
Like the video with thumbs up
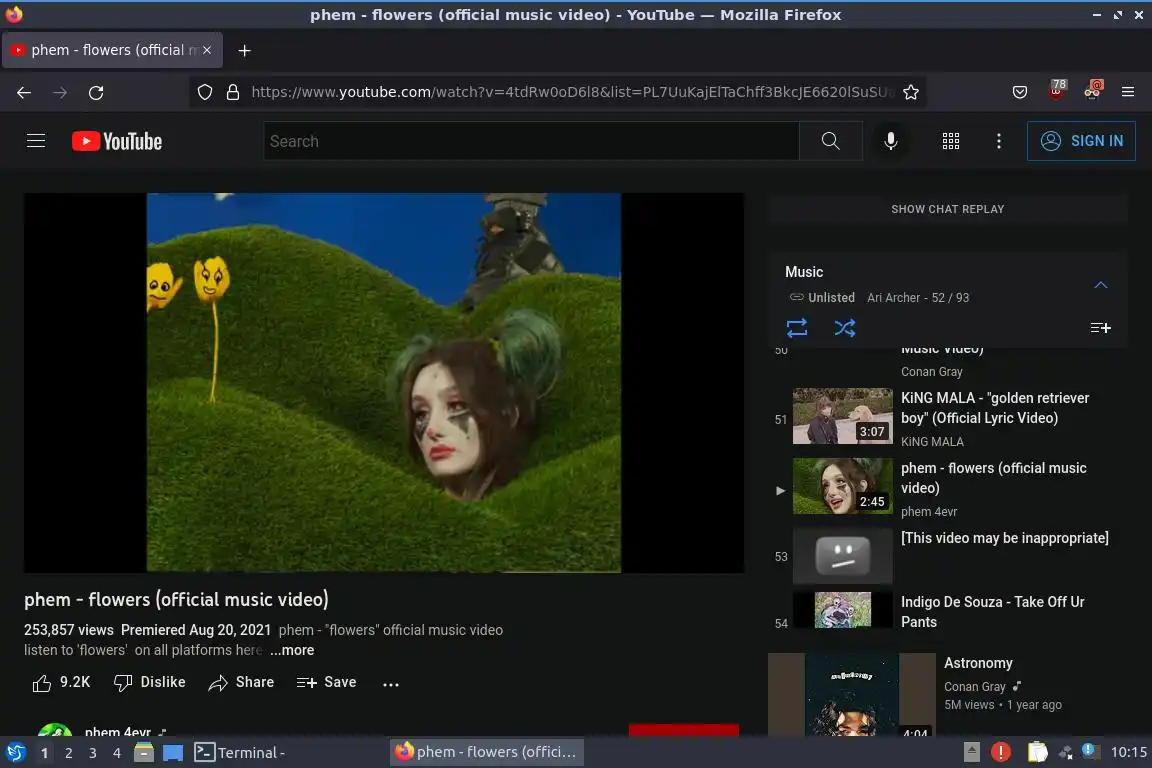coord(61,683)
